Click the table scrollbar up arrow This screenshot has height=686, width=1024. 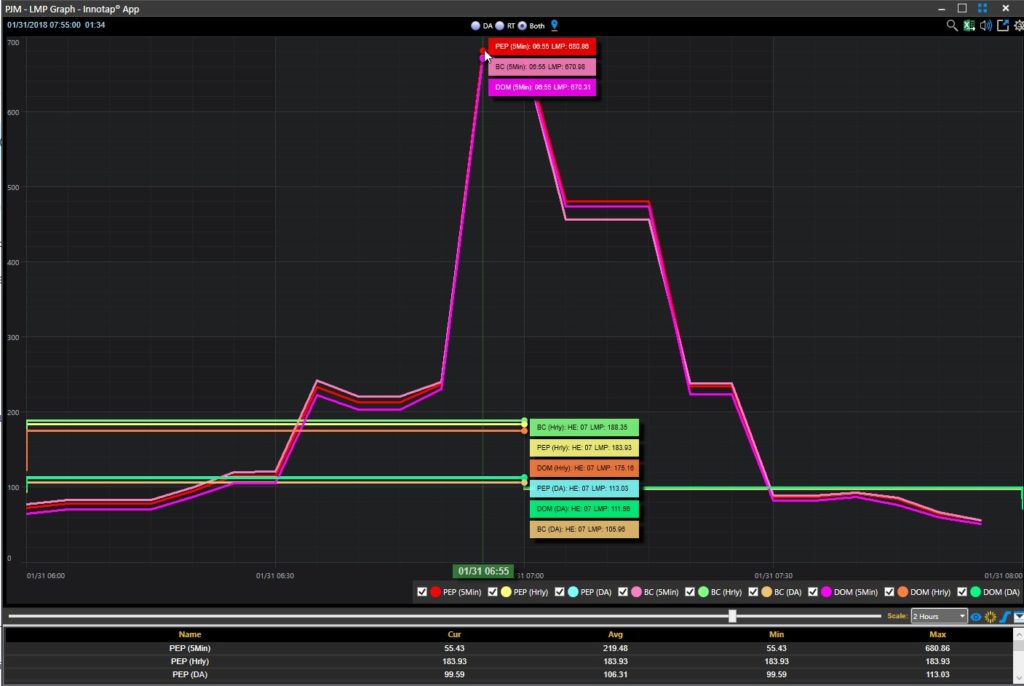click(x=1018, y=634)
